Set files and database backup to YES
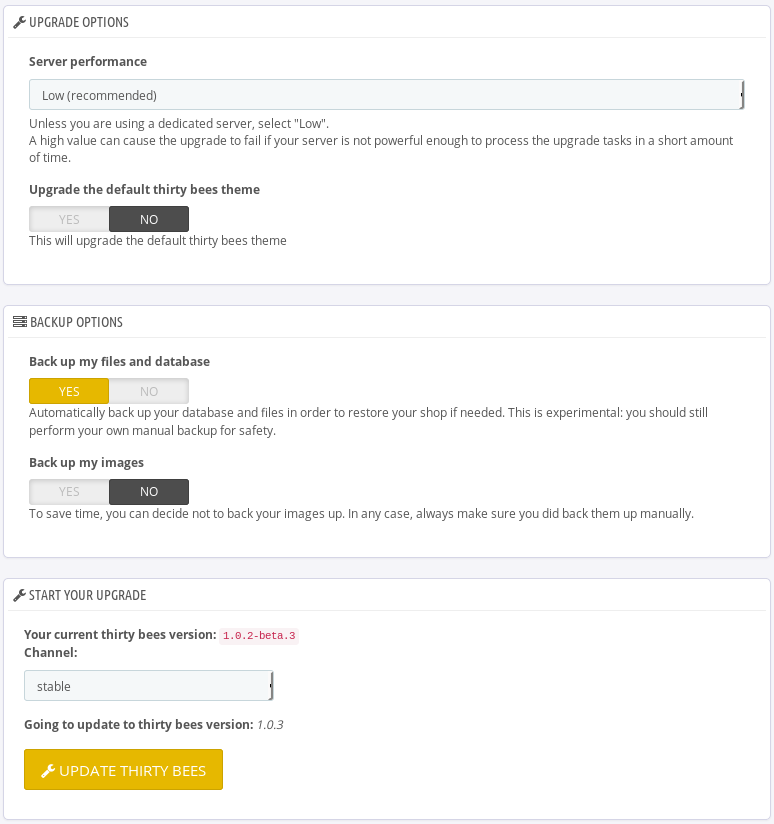The width and height of the screenshot is (774, 824). click(69, 391)
